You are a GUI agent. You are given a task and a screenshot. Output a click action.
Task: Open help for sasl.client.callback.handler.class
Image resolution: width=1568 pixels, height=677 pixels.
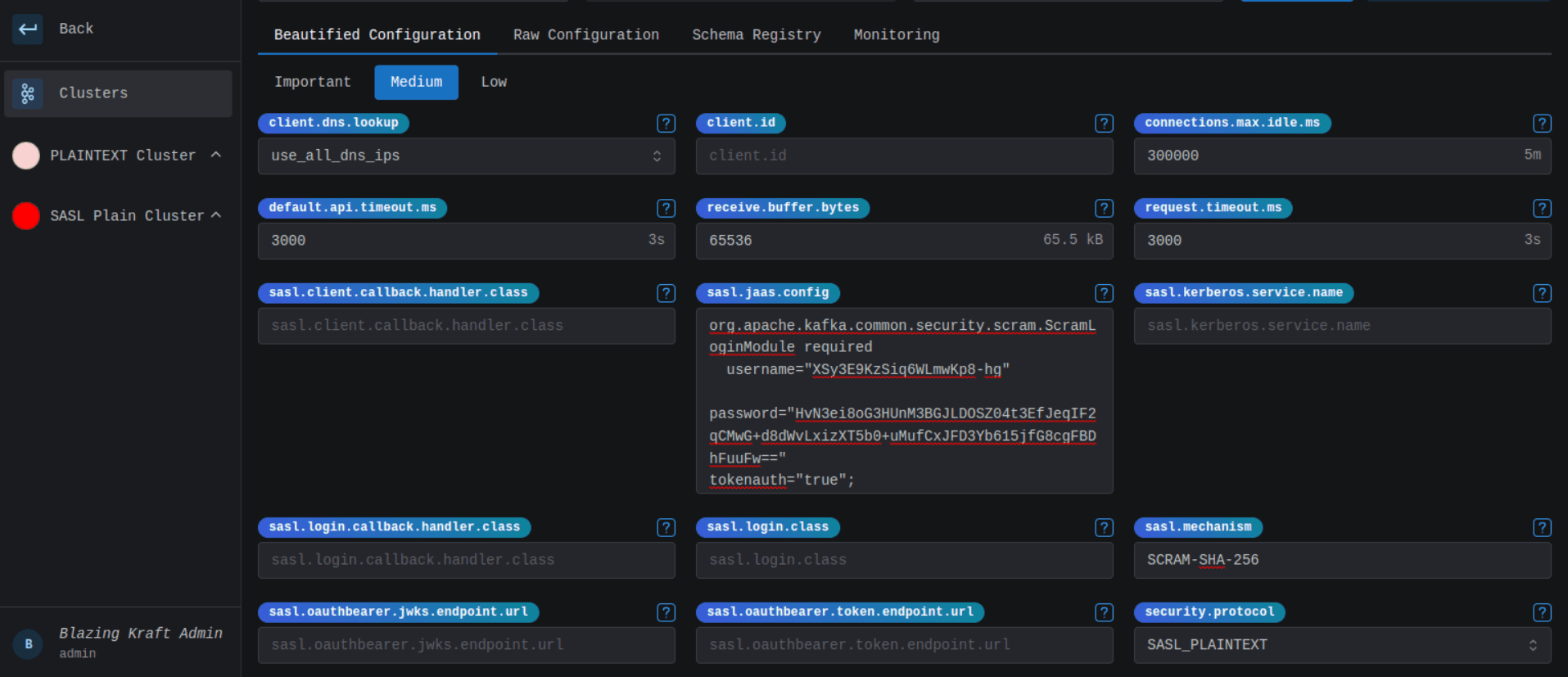666,293
